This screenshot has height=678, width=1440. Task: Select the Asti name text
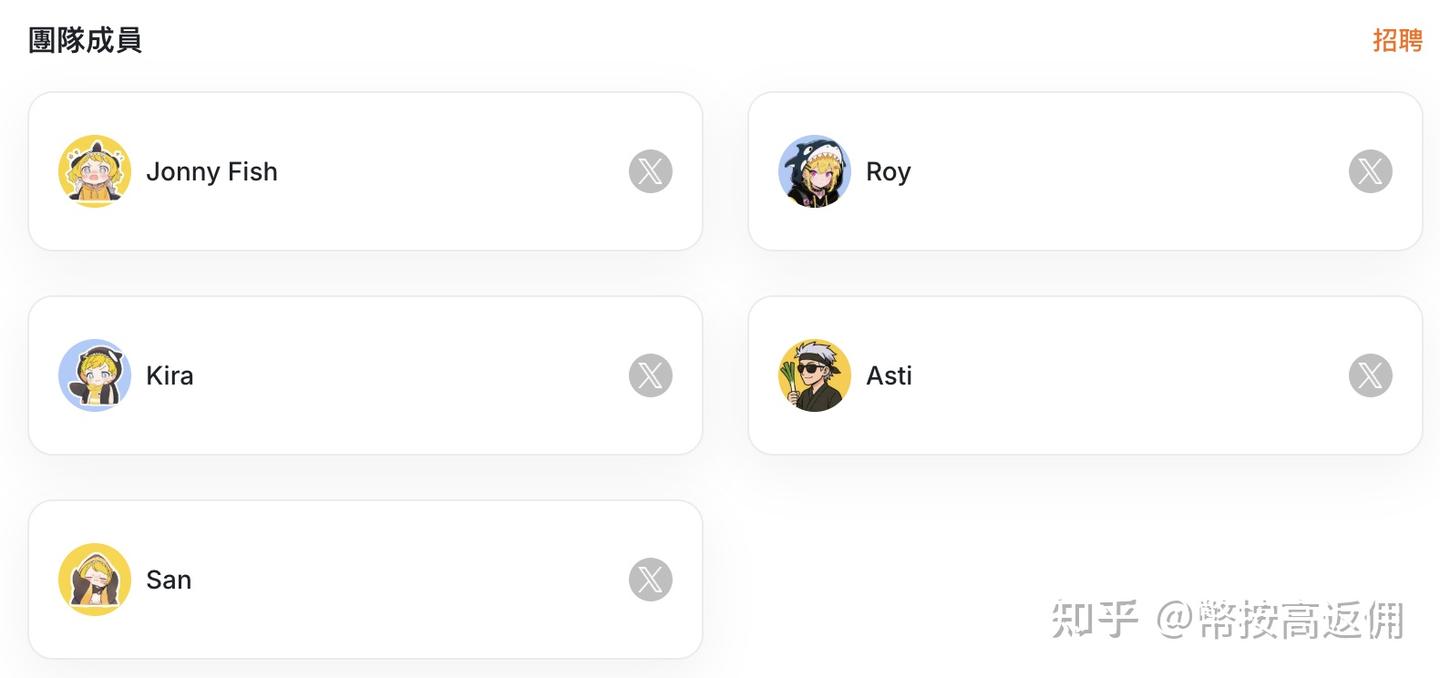pyautogui.click(x=889, y=376)
